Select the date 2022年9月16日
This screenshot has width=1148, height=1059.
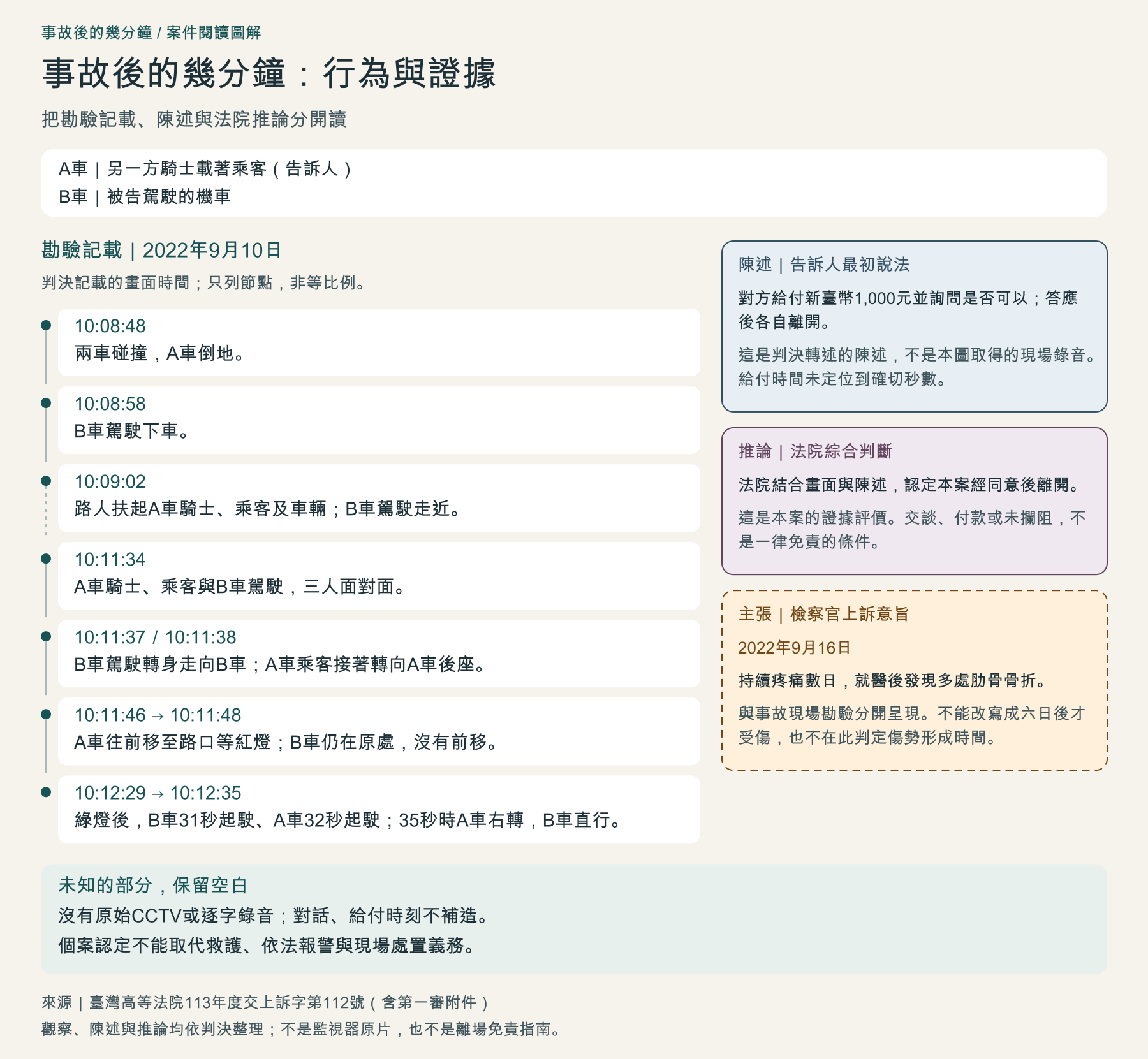coord(794,648)
